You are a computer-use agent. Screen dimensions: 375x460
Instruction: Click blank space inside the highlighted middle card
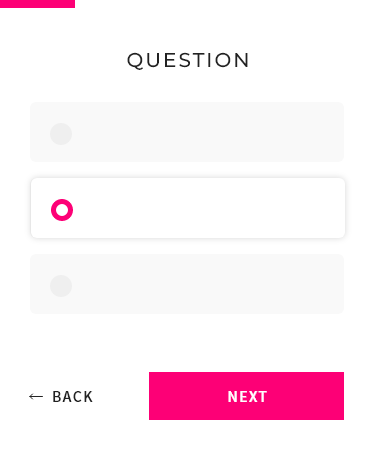[207, 208]
